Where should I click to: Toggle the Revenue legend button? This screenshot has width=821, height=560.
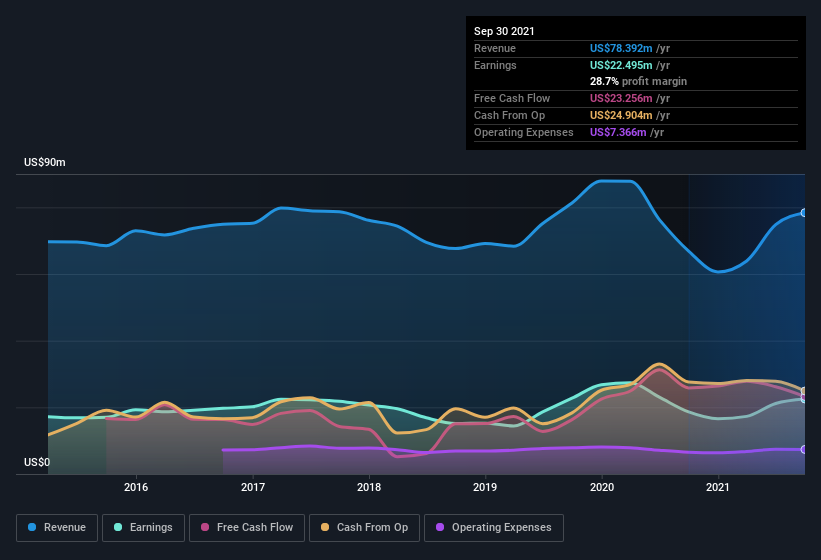click(x=57, y=528)
